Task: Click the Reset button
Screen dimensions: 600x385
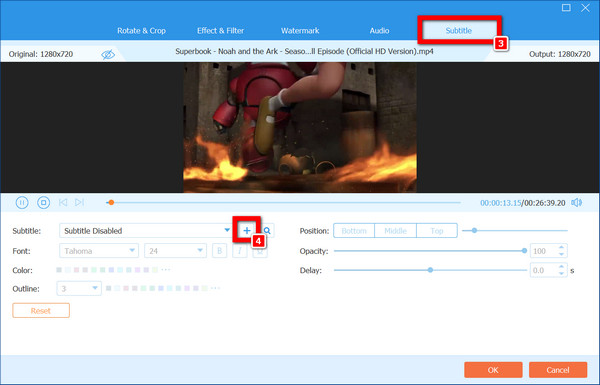Action: pyautogui.click(x=41, y=310)
